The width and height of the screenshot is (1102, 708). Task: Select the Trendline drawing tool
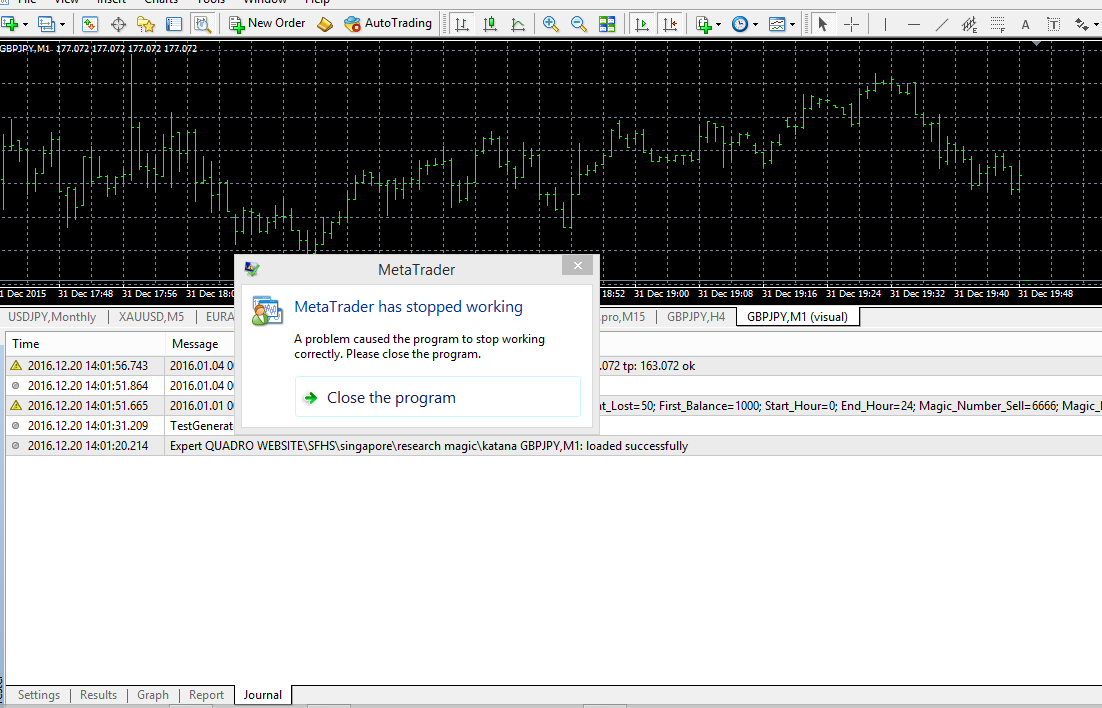pos(942,25)
